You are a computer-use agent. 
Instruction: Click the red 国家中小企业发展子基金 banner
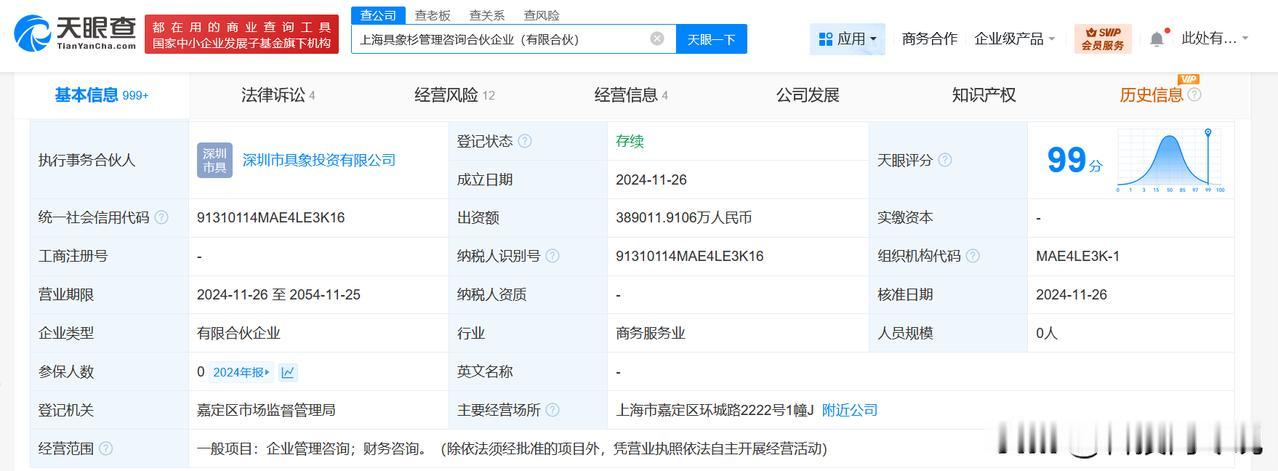point(243,35)
